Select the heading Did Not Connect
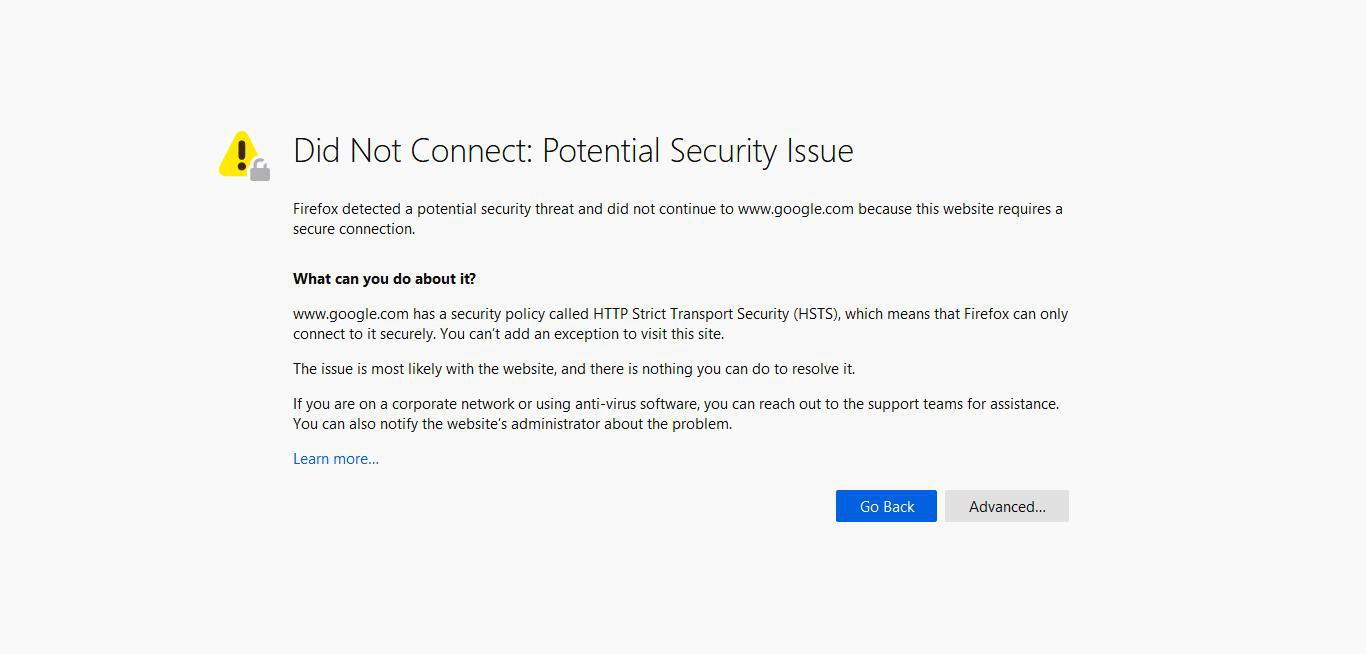Image resolution: width=1366 pixels, height=654 pixels. [x=573, y=151]
